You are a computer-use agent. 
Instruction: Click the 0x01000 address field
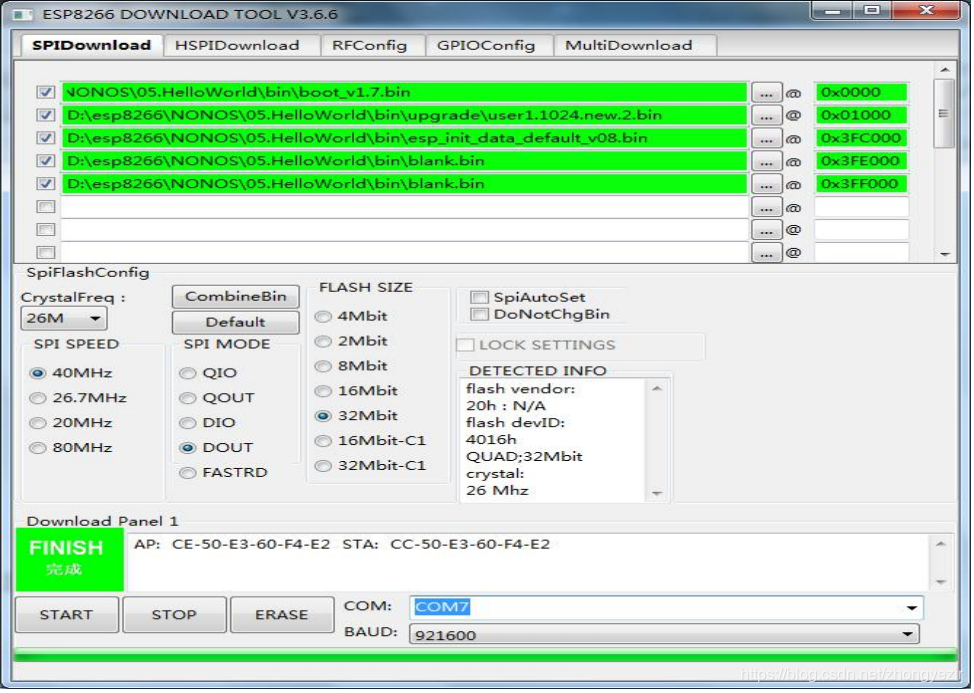click(861, 116)
